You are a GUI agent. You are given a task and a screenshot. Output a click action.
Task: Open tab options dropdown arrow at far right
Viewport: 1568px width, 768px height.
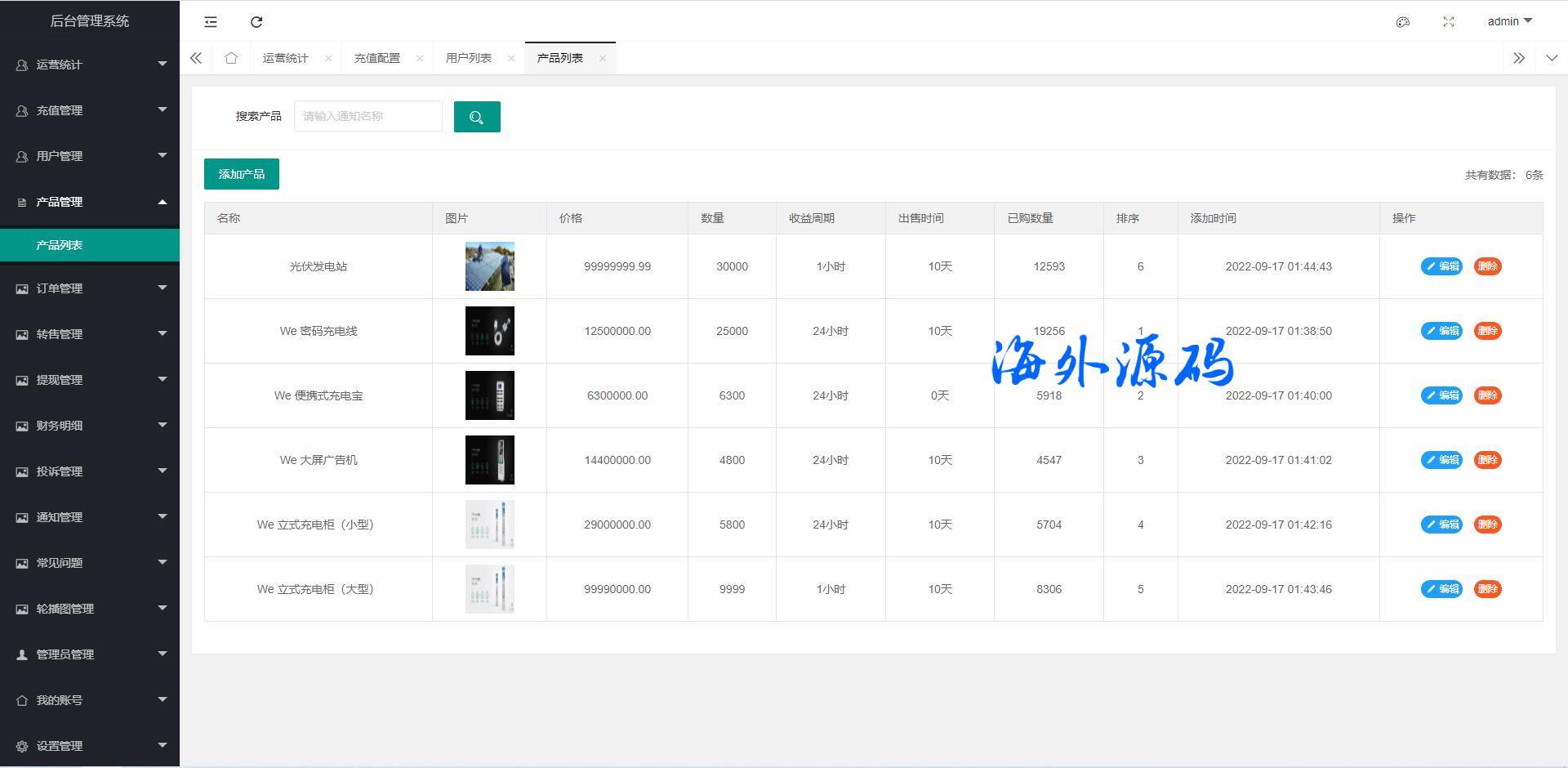pos(1552,58)
